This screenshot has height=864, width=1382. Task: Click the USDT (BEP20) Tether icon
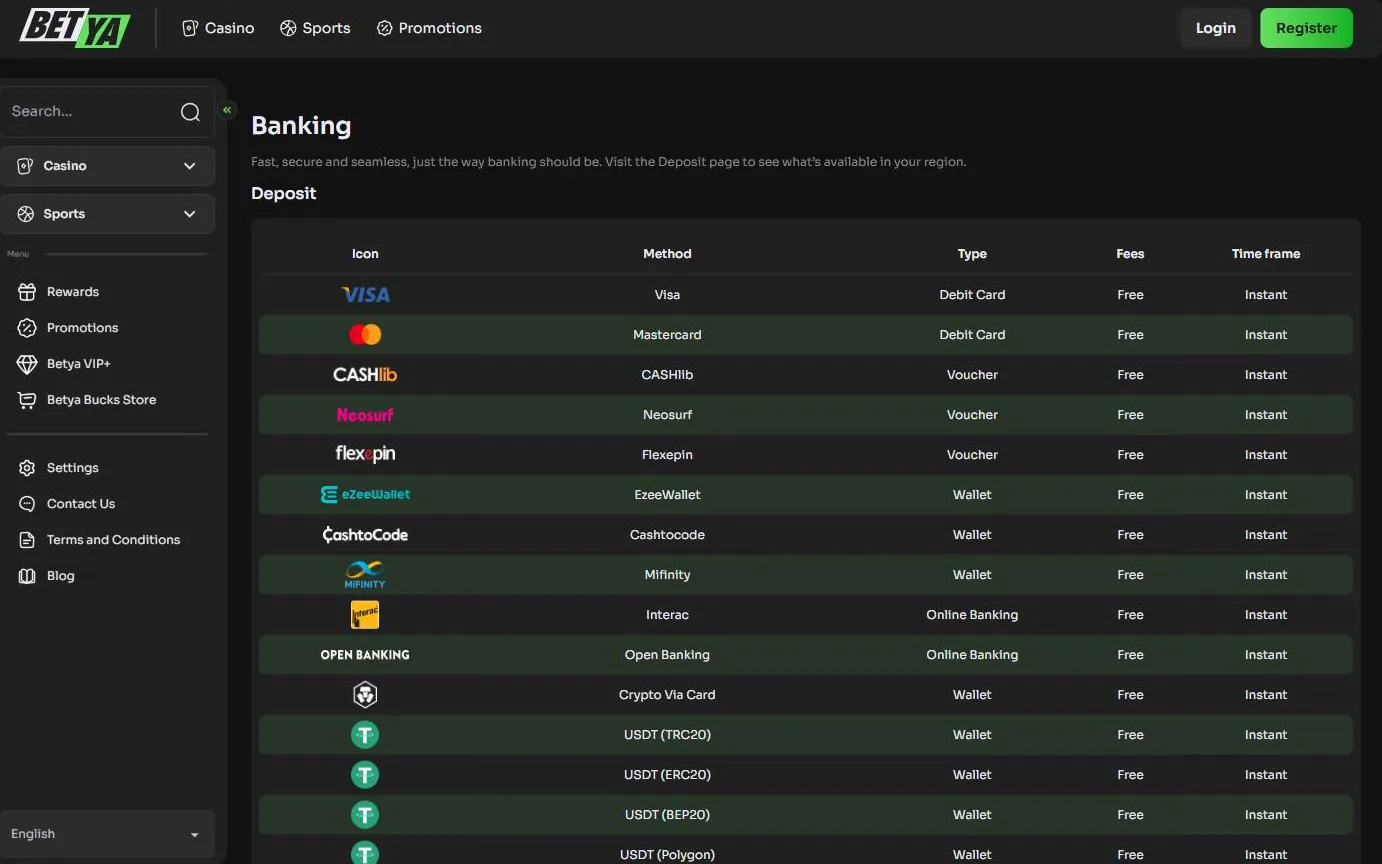tap(365, 815)
